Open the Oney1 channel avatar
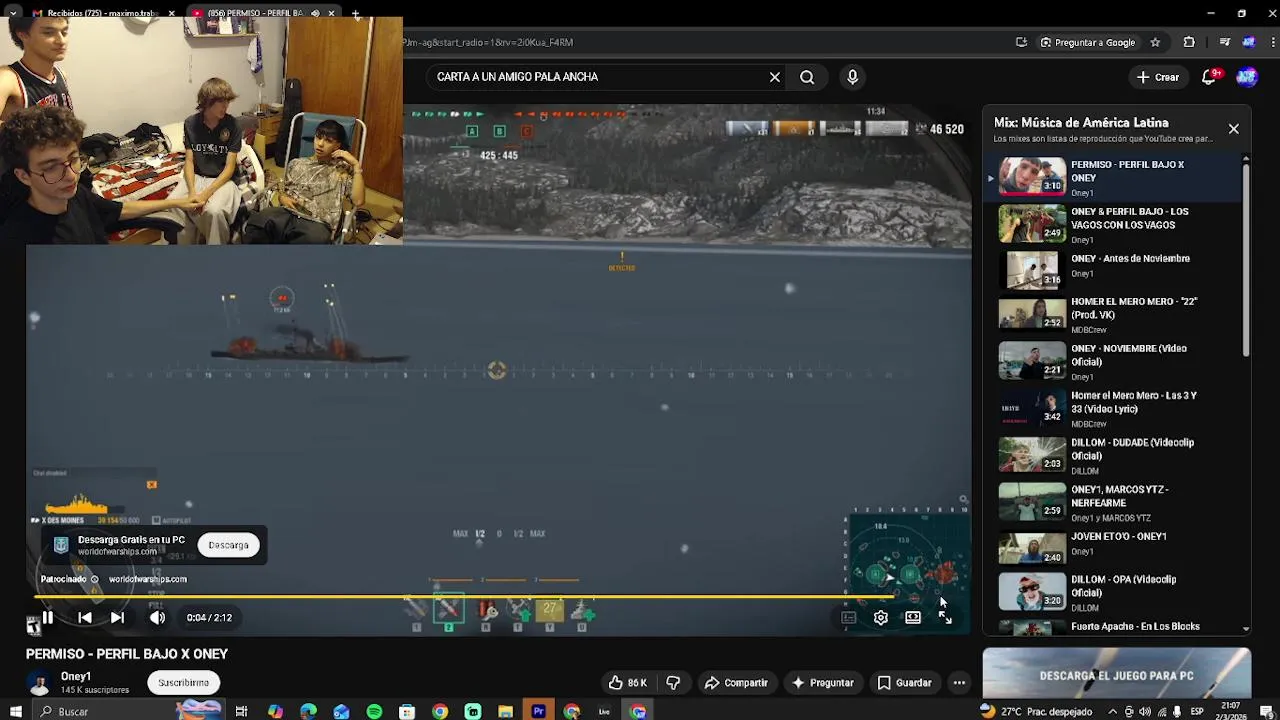Viewport: 1280px width, 720px height. (39, 683)
